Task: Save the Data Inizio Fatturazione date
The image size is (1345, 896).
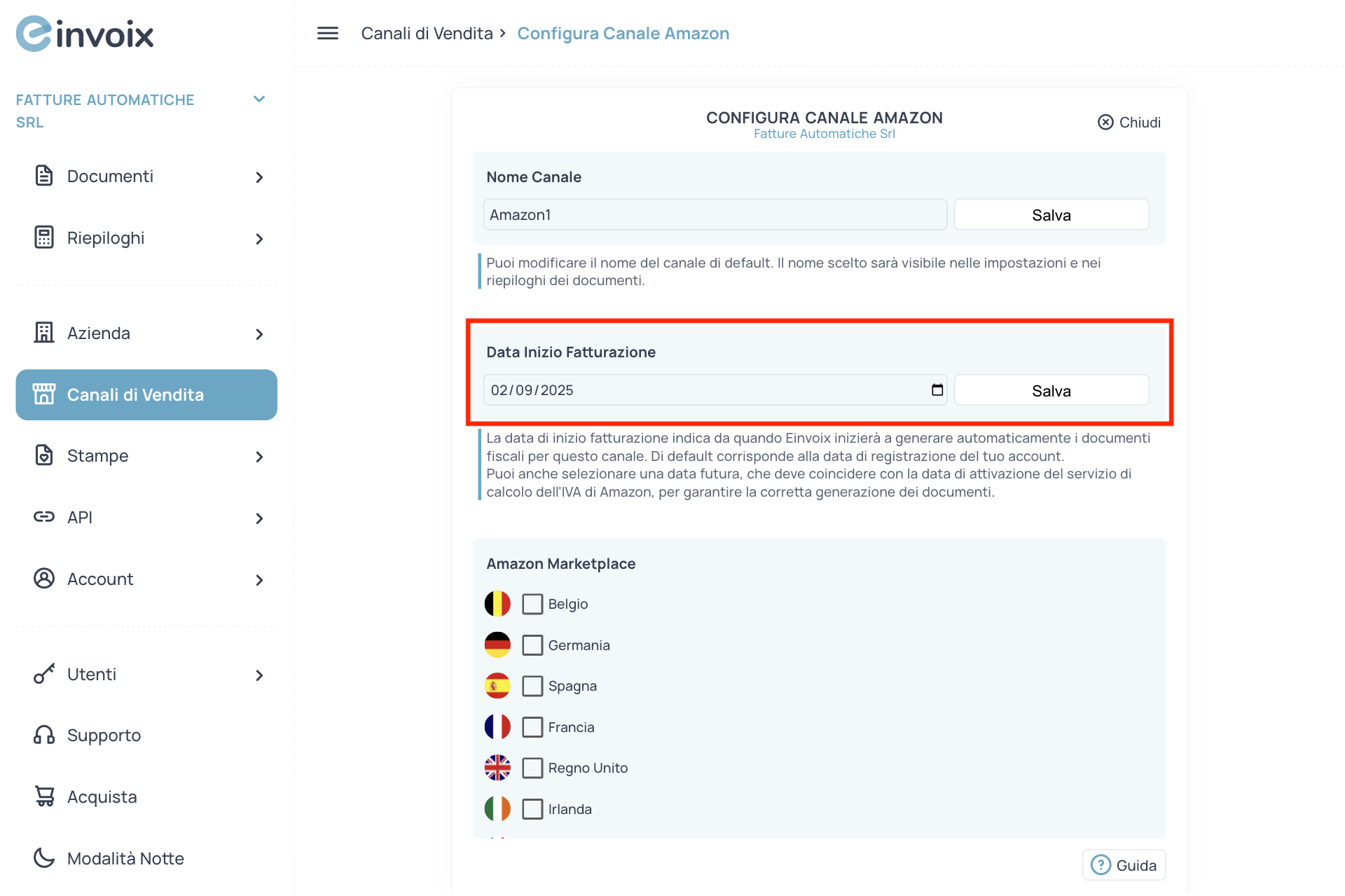Action: 1051,390
